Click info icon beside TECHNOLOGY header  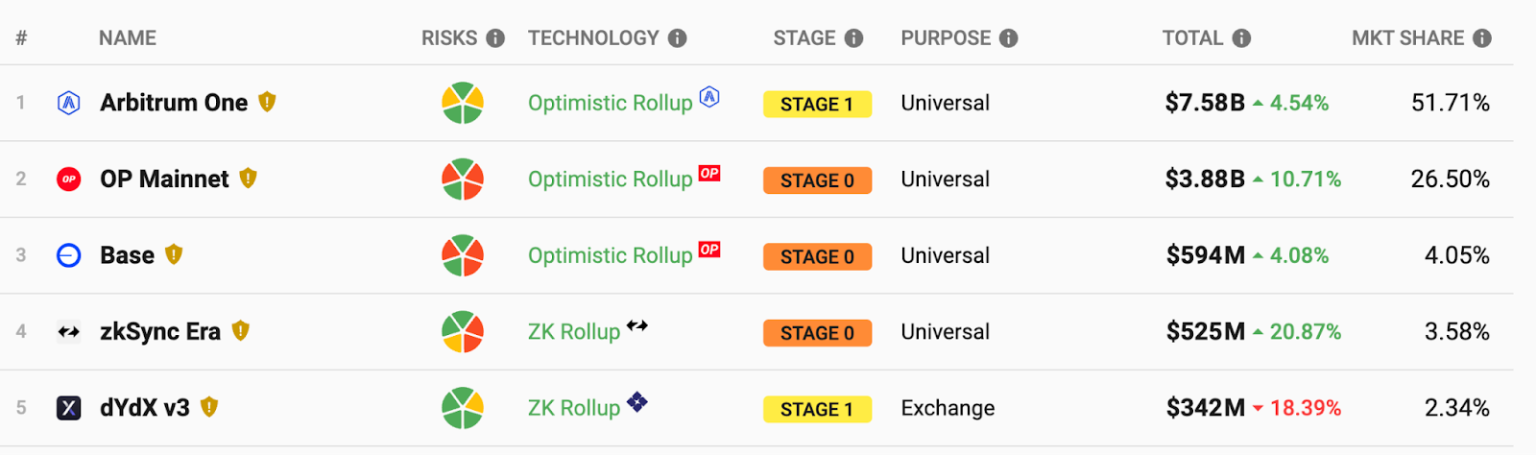pyautogui.click(x=677, y=39)
